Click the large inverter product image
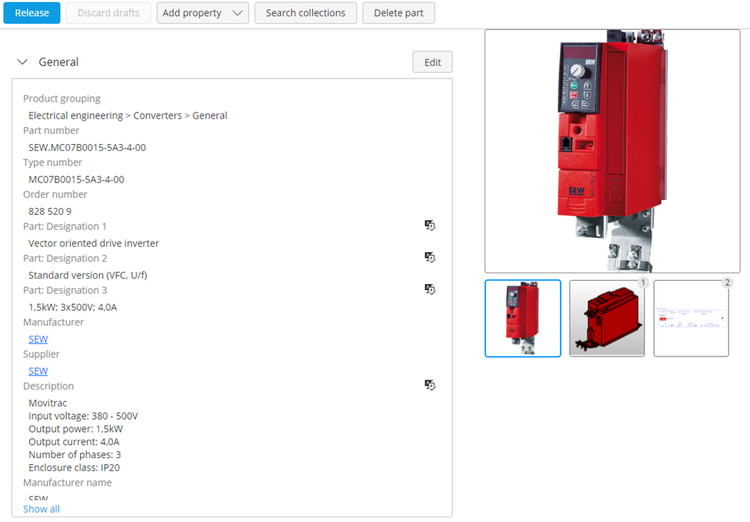 (x=612, y=151)
